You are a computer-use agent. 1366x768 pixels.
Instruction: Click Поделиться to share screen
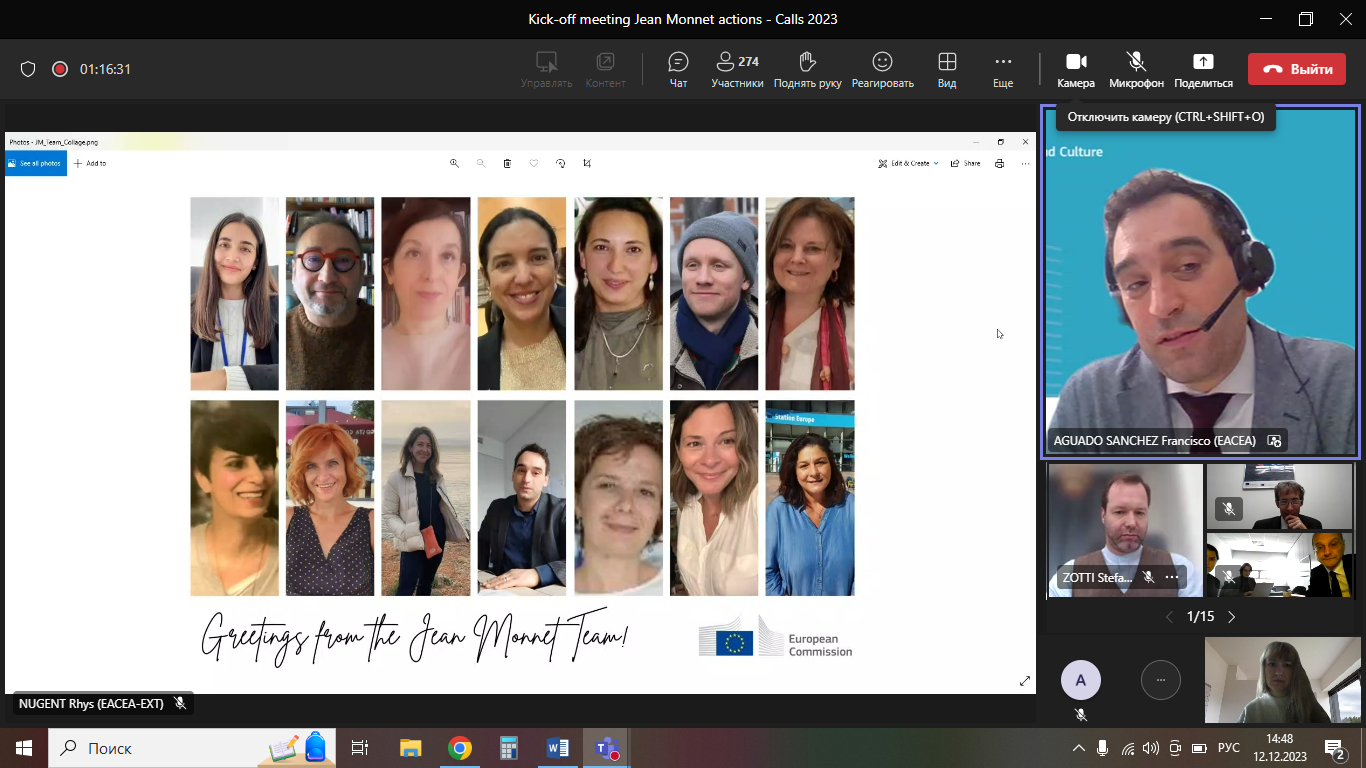(1203, 69)
